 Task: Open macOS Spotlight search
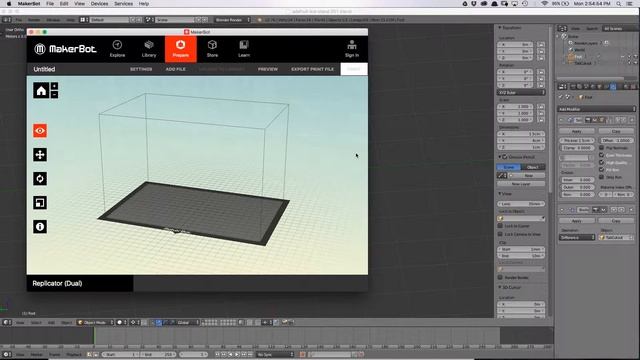click(x=619, y=4)
